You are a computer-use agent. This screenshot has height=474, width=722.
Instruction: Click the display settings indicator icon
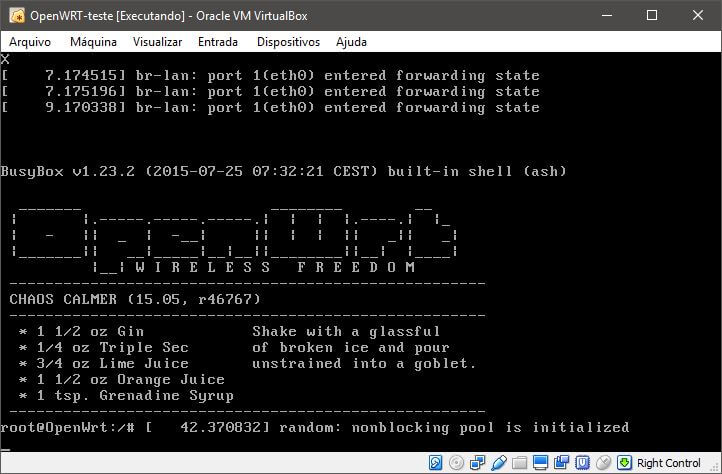click(x=540, y=462)
